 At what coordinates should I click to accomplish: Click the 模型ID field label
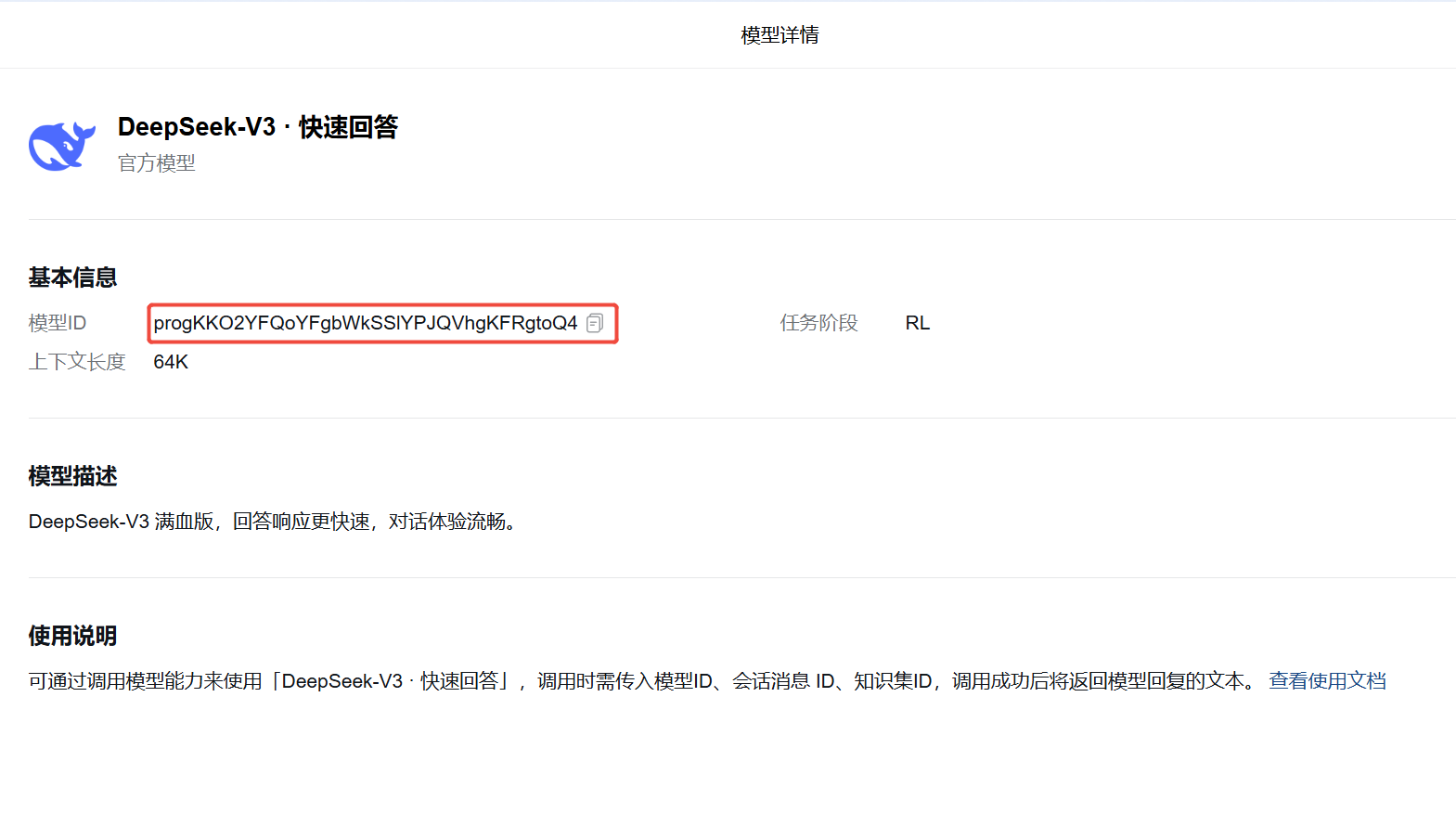58,323
